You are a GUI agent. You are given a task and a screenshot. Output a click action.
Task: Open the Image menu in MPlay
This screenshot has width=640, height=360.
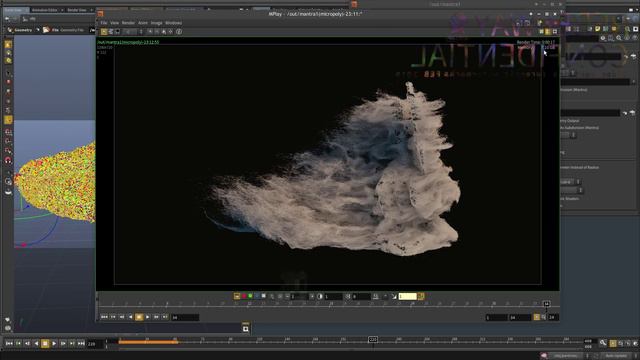point(157,23)
